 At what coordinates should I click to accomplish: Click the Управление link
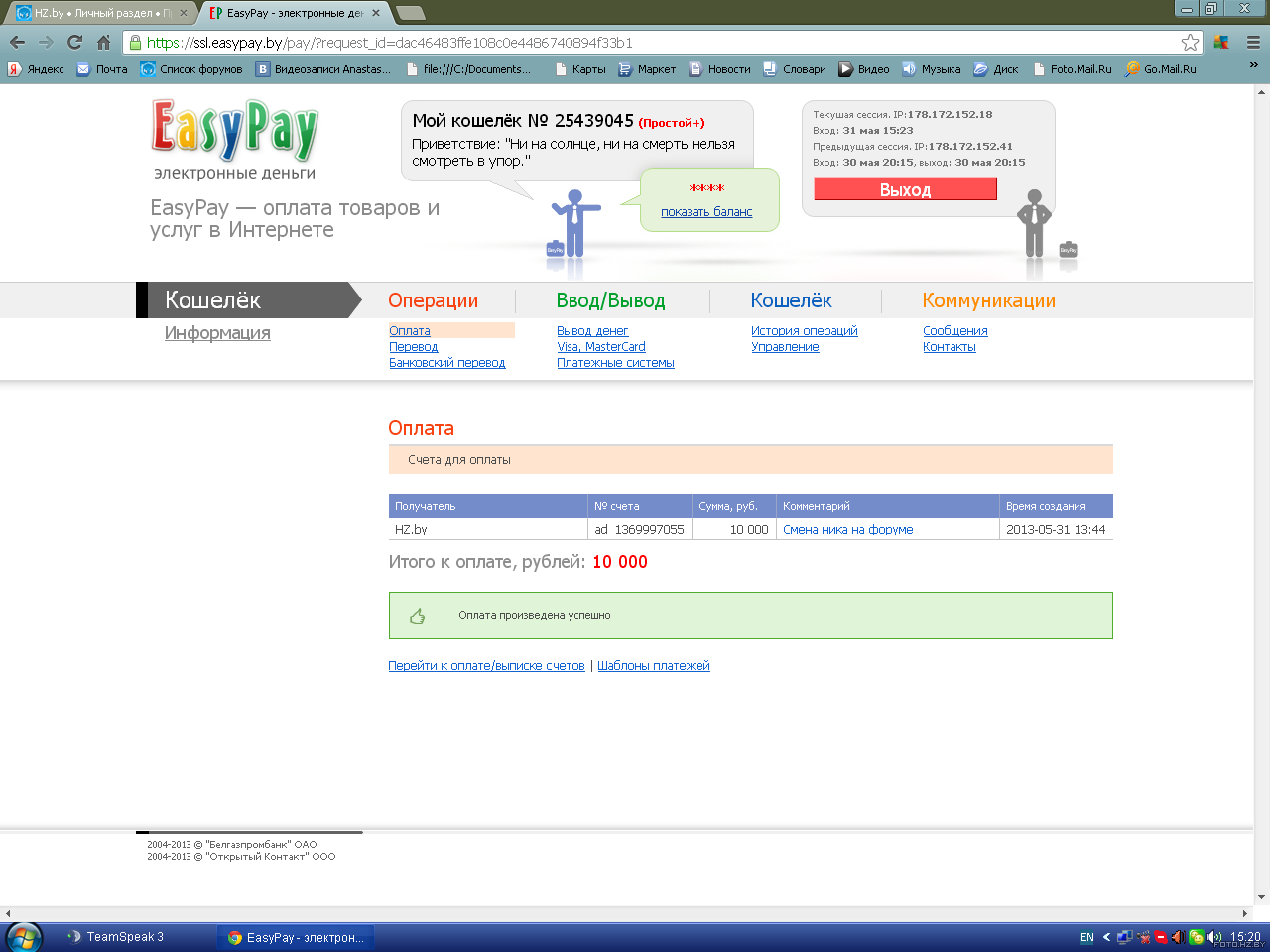coord(785,347)
